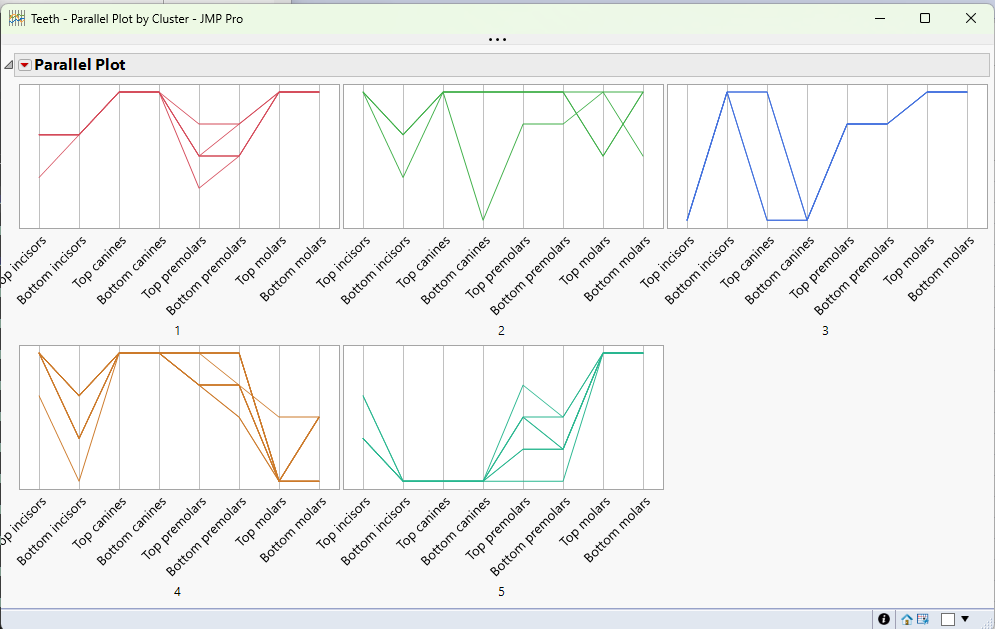
Task: Click Top canines axis label in cluster 2
Action: 423,262
